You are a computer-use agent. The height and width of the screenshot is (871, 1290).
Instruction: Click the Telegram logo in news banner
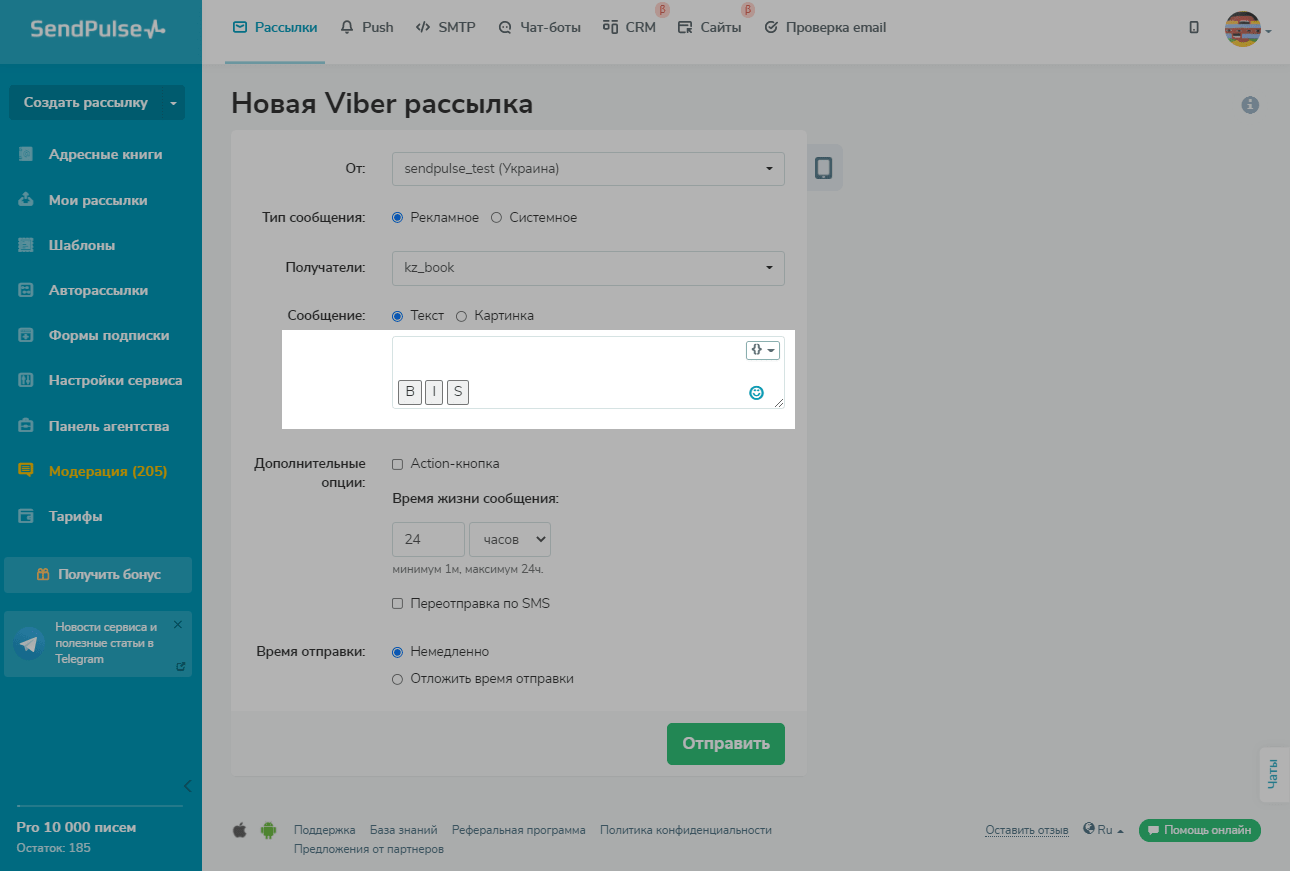(29, 644)
